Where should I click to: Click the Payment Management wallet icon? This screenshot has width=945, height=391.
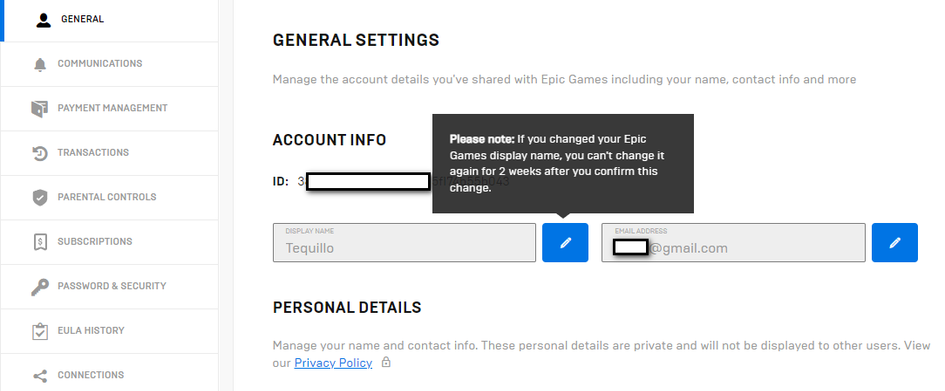39,108
